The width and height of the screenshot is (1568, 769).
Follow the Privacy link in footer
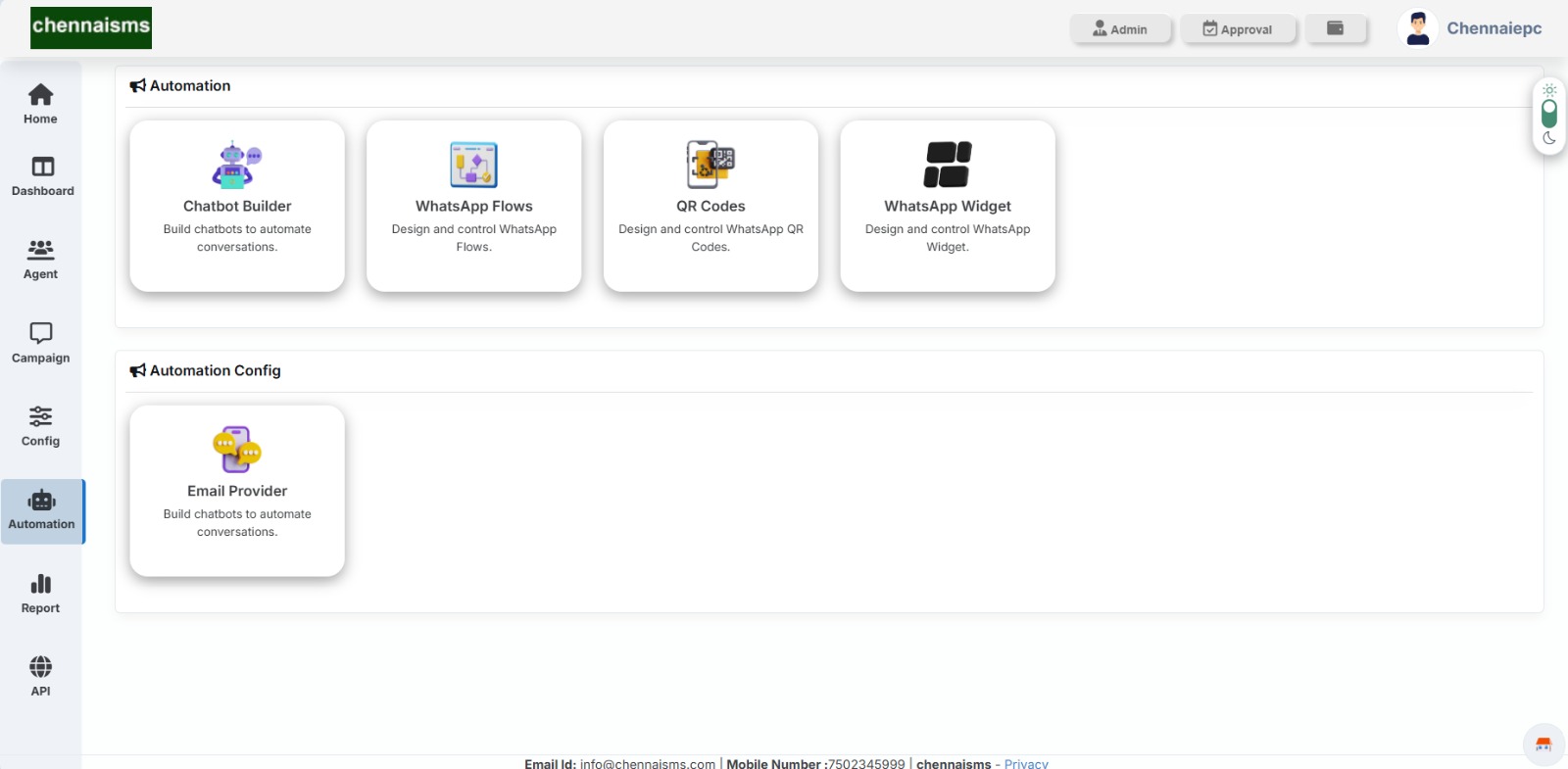[x=1026, y=763]
